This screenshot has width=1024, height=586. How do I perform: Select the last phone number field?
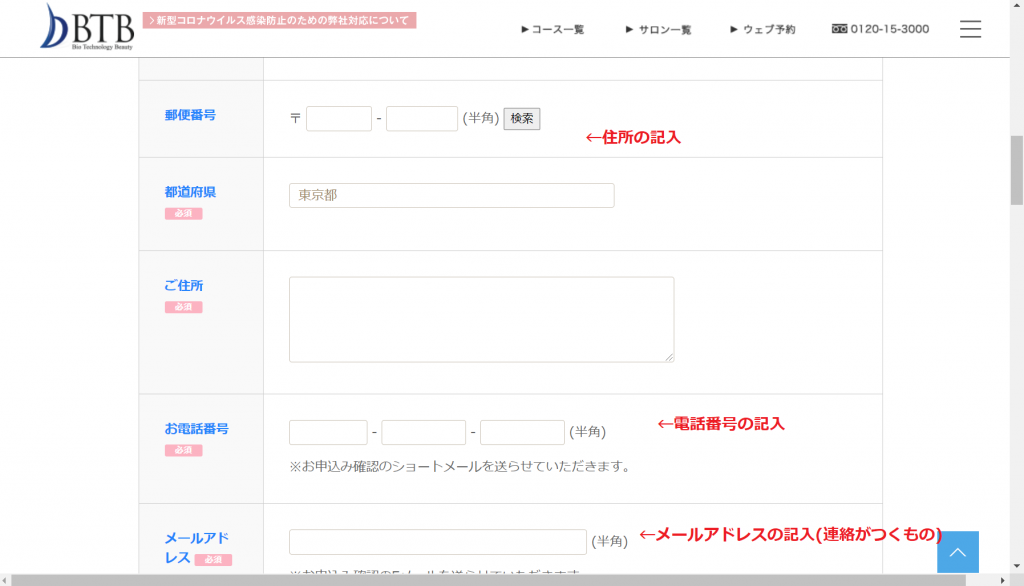pos(522,432)
